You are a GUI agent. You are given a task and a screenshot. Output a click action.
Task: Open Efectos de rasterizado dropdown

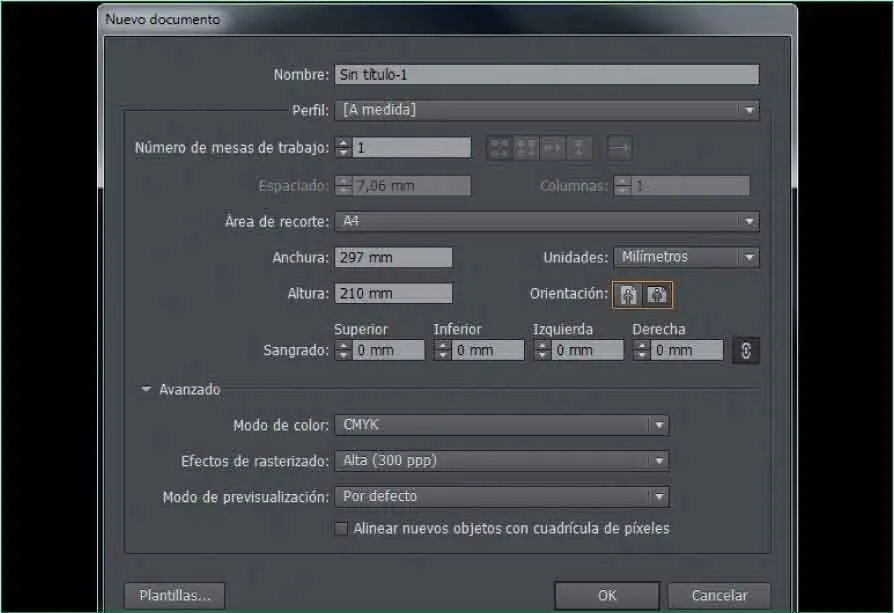click(x=501, y=461)
